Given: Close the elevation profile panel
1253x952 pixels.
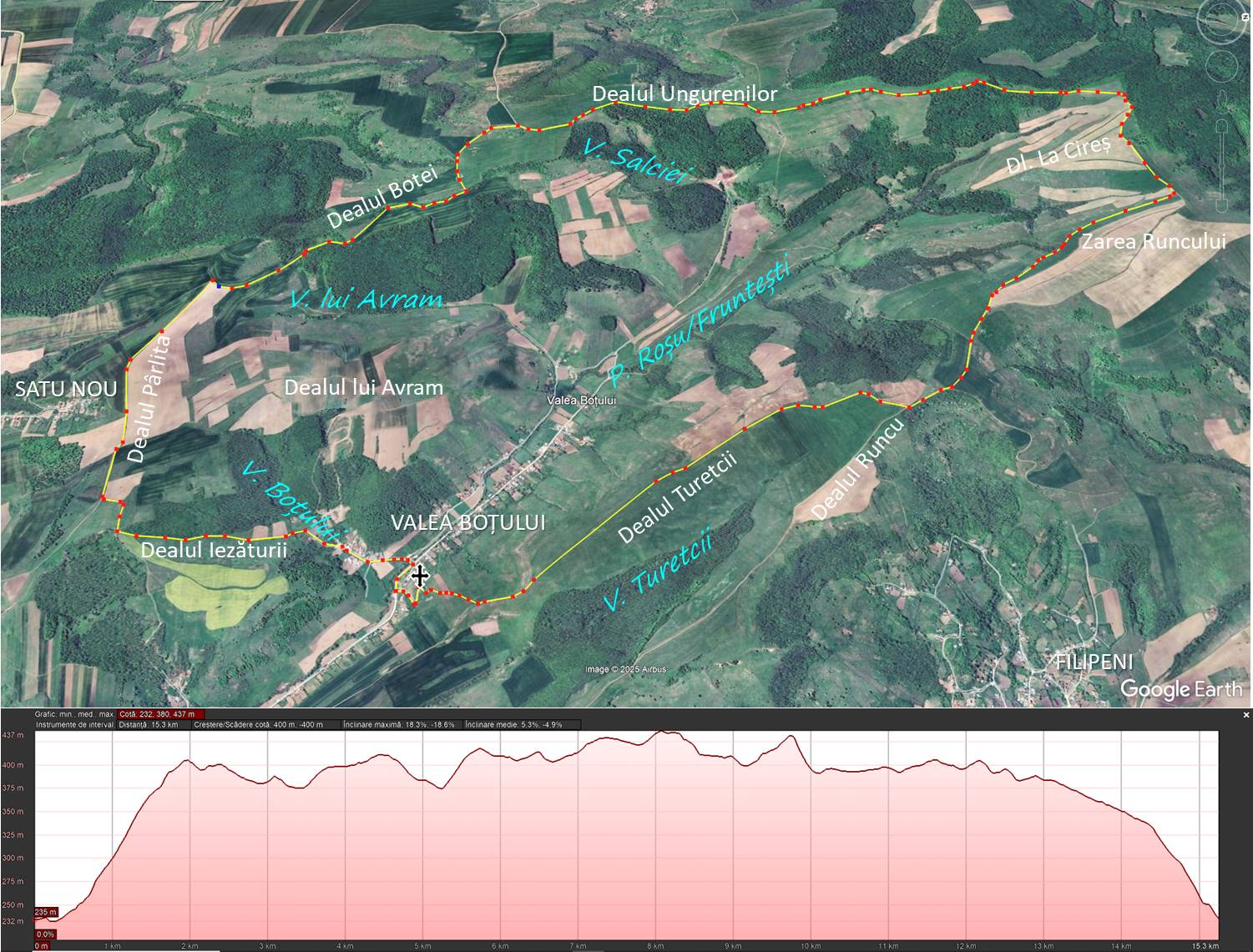Looking at the screenshot, I should coord(1246,715).
